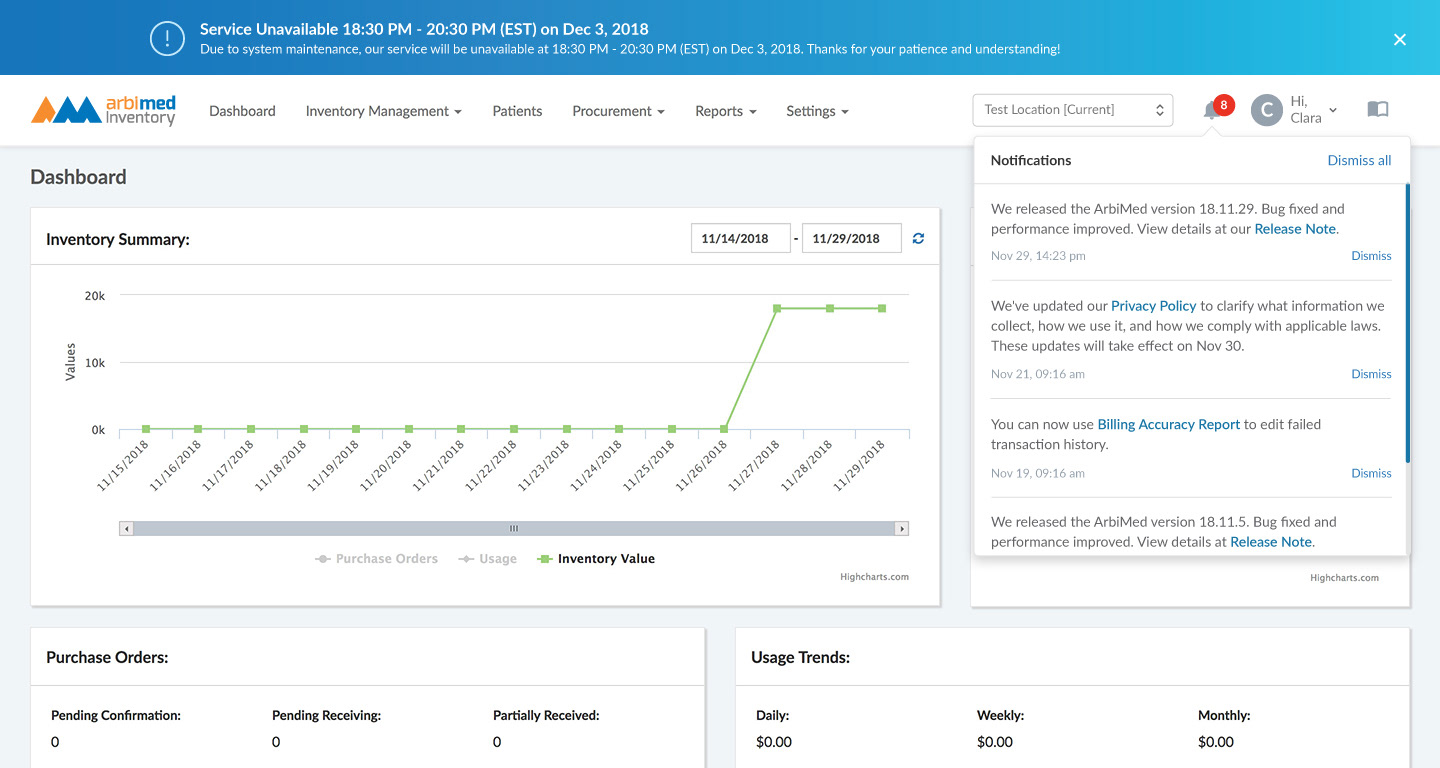
Task: Click Clara's user avatar circle
Action: [x=1267, y=110]
